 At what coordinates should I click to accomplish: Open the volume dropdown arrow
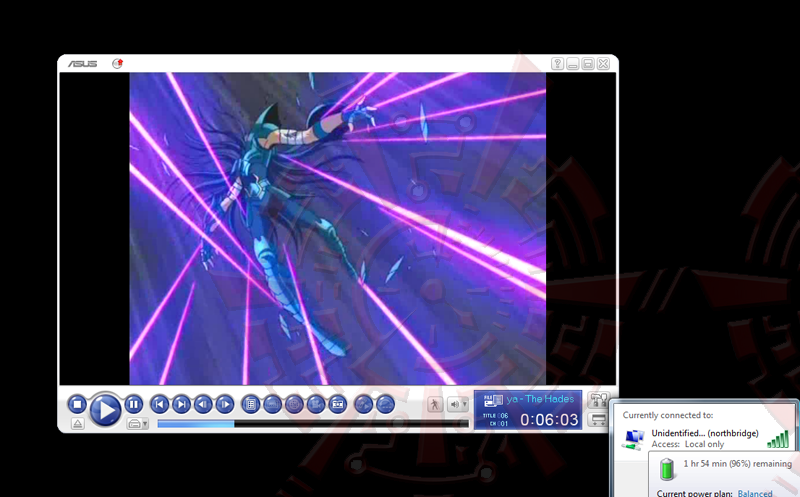pos(465,405)
